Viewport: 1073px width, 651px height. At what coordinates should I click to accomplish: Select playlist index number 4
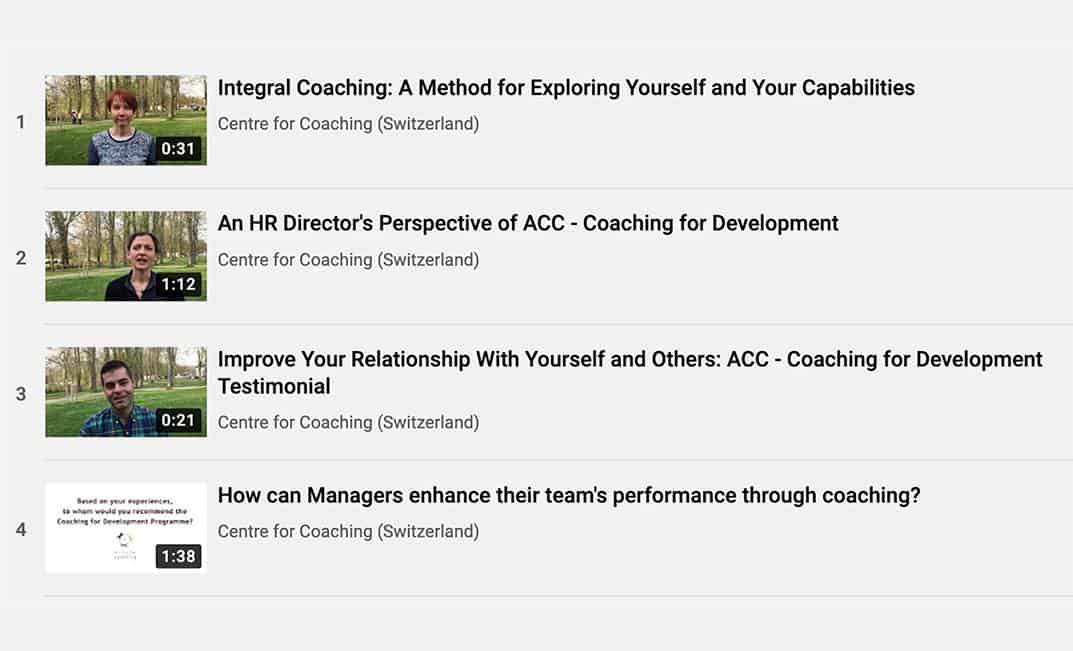[x=21, y=529]
